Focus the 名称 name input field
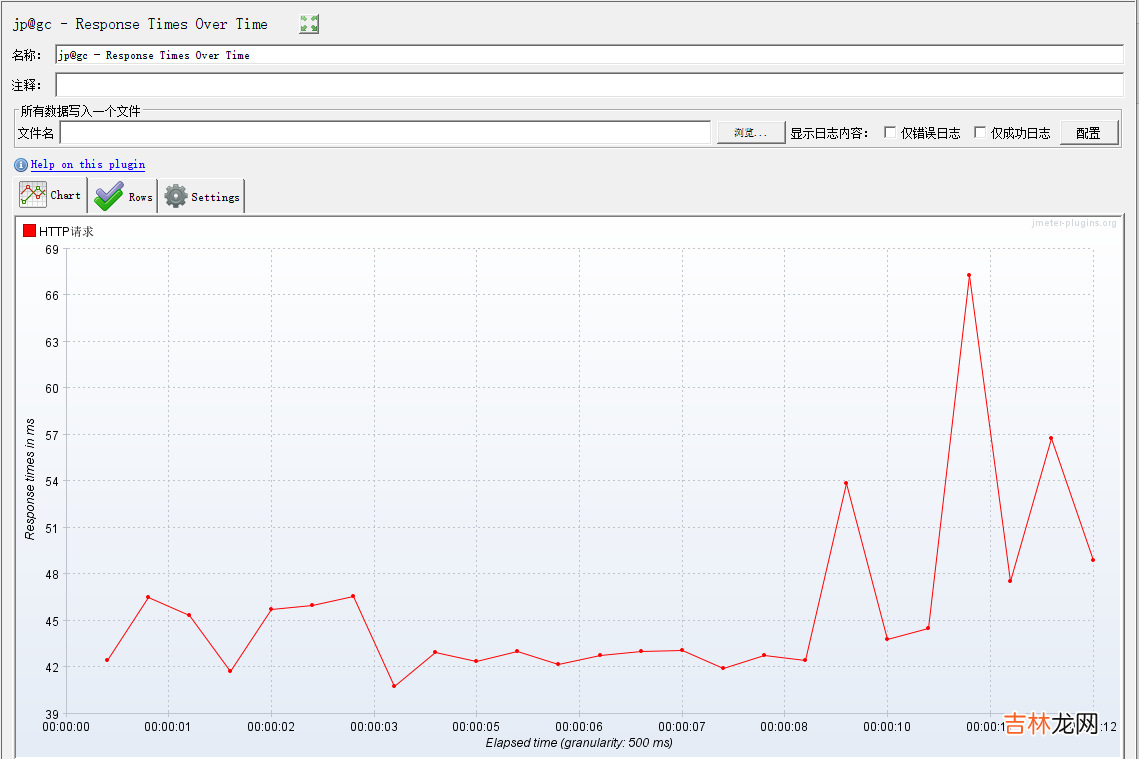The image size is (1139, 759). [x=589, y=55]
